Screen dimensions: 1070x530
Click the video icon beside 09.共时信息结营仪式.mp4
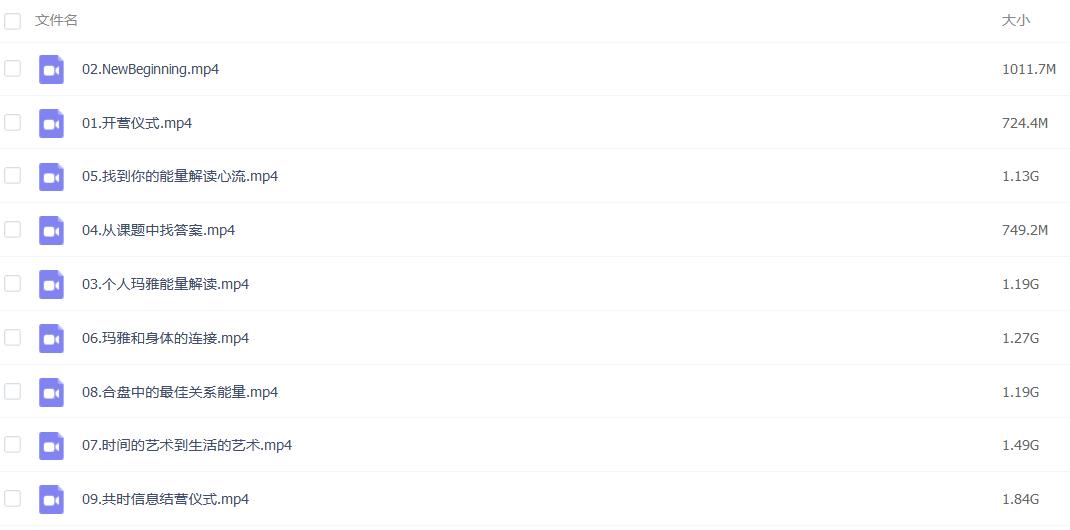tap(51, 499)
